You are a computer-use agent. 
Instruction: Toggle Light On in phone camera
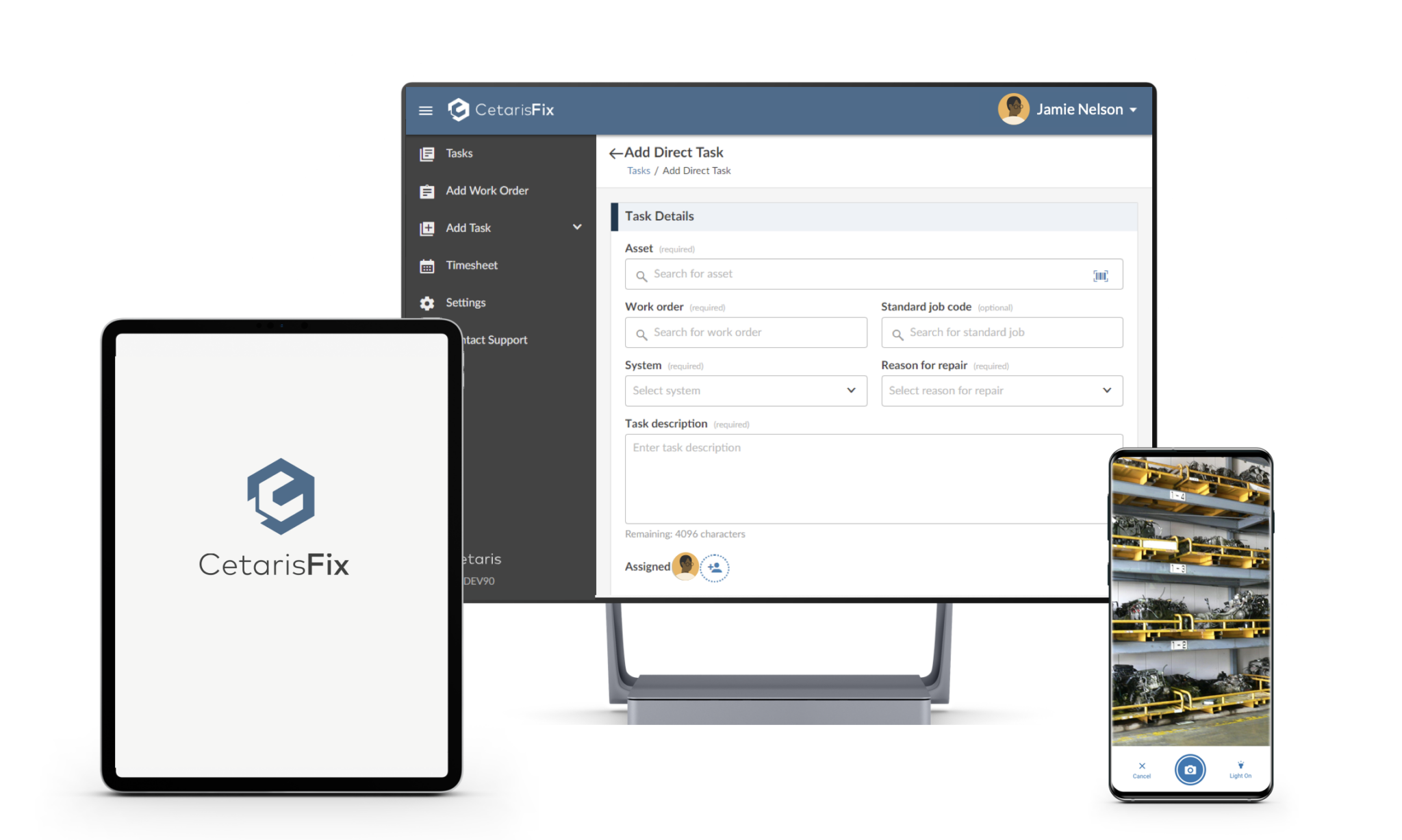1240,769
